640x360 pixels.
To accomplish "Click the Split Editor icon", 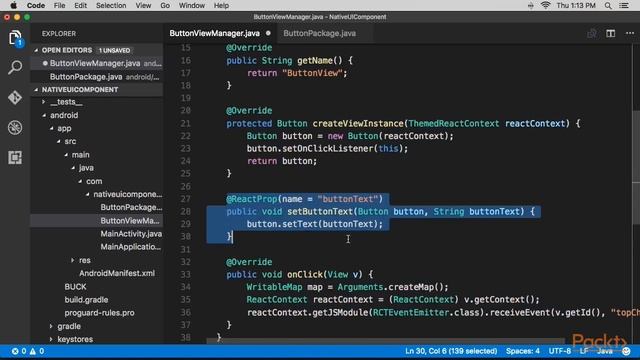I will click(610, 33).
